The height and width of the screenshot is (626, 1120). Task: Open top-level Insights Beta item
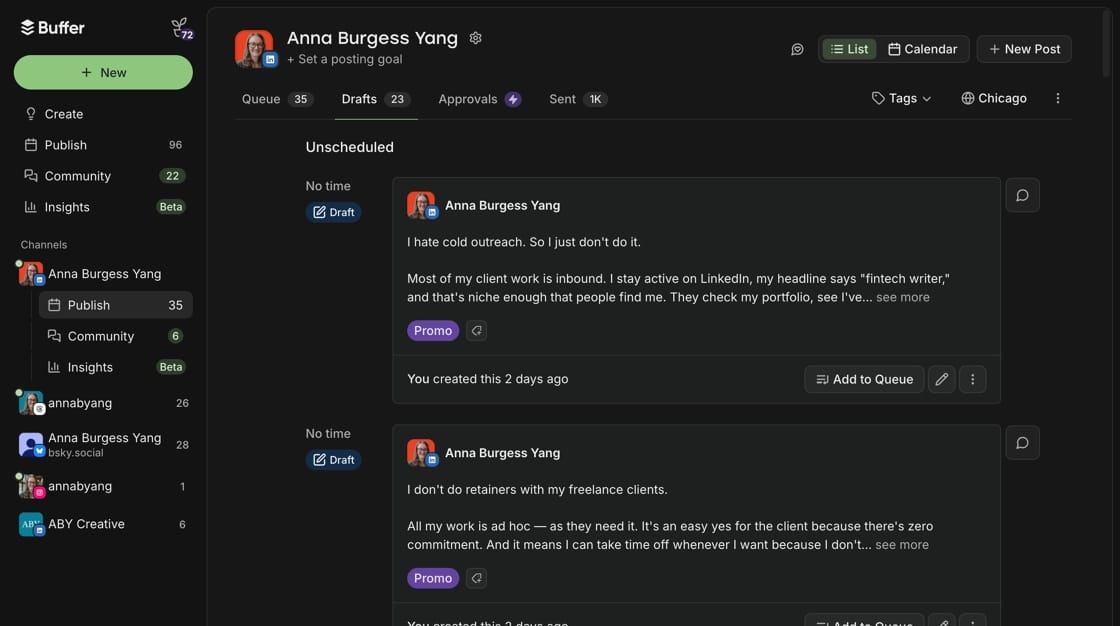(103, 207)
